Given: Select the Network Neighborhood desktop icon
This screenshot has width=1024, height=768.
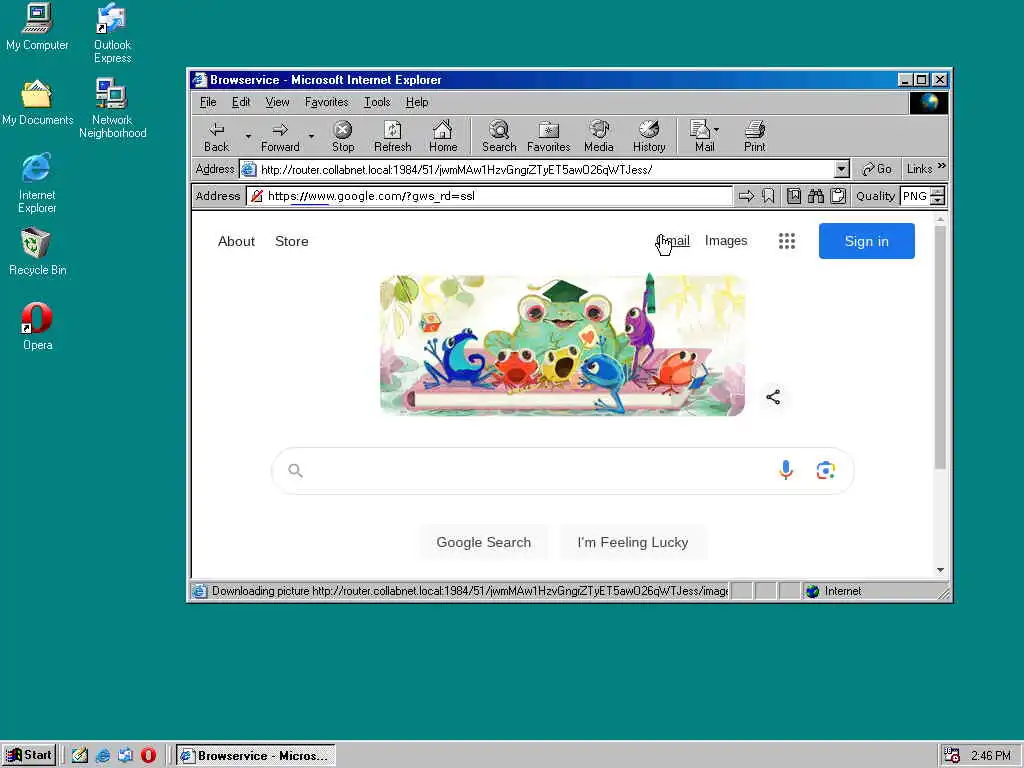Looking at the screenshot, I should (x=112, y=108).
